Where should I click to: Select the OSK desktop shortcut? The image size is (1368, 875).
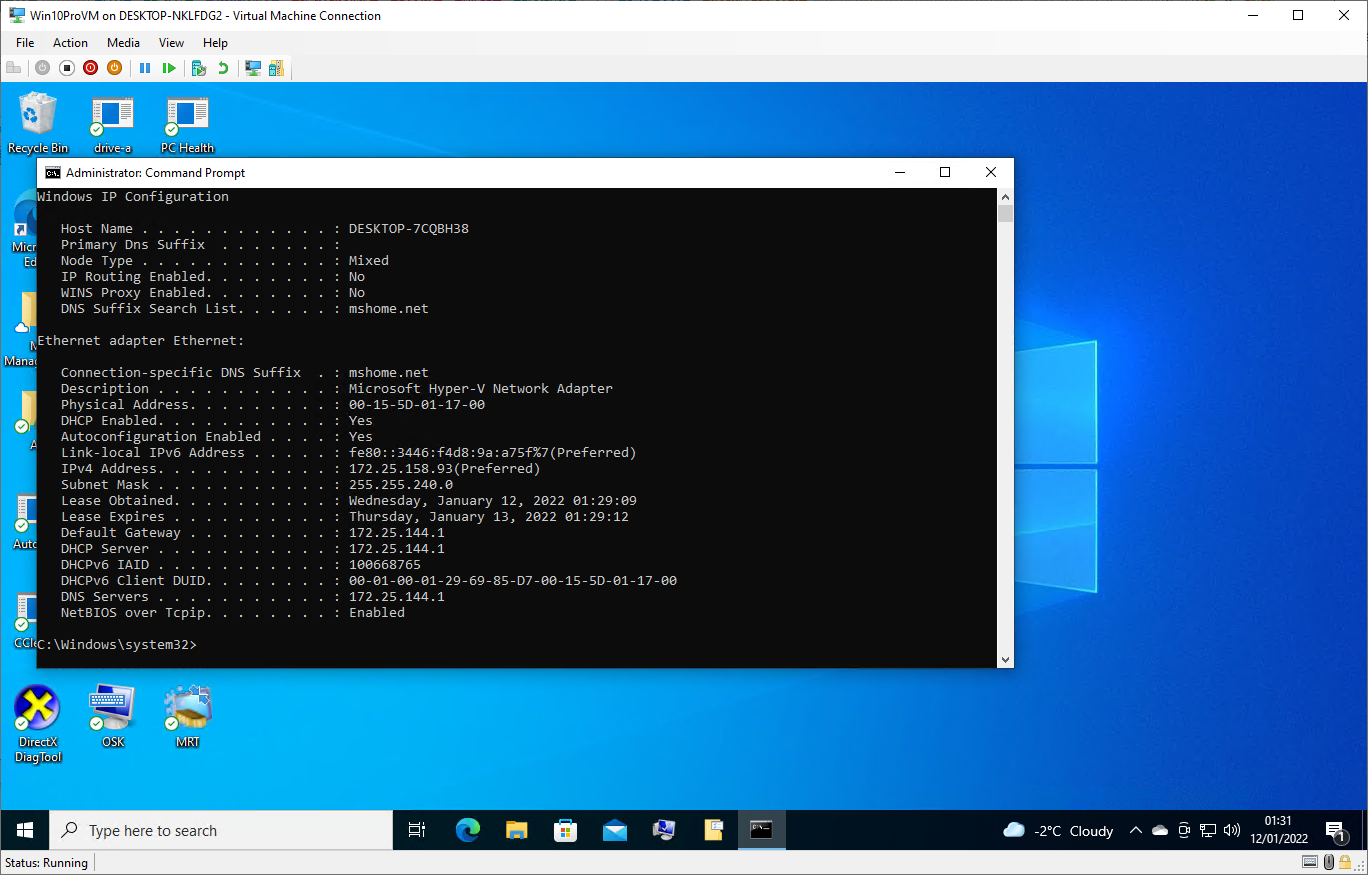point(113,716)
